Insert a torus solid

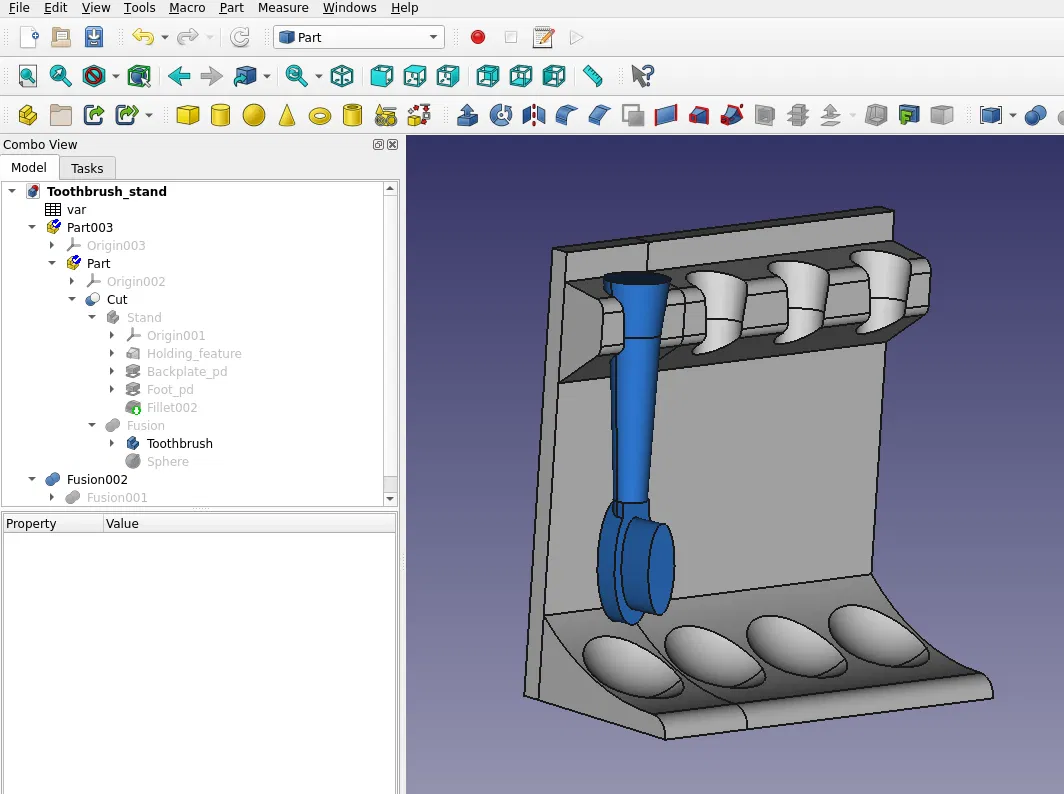pos(320,115)
